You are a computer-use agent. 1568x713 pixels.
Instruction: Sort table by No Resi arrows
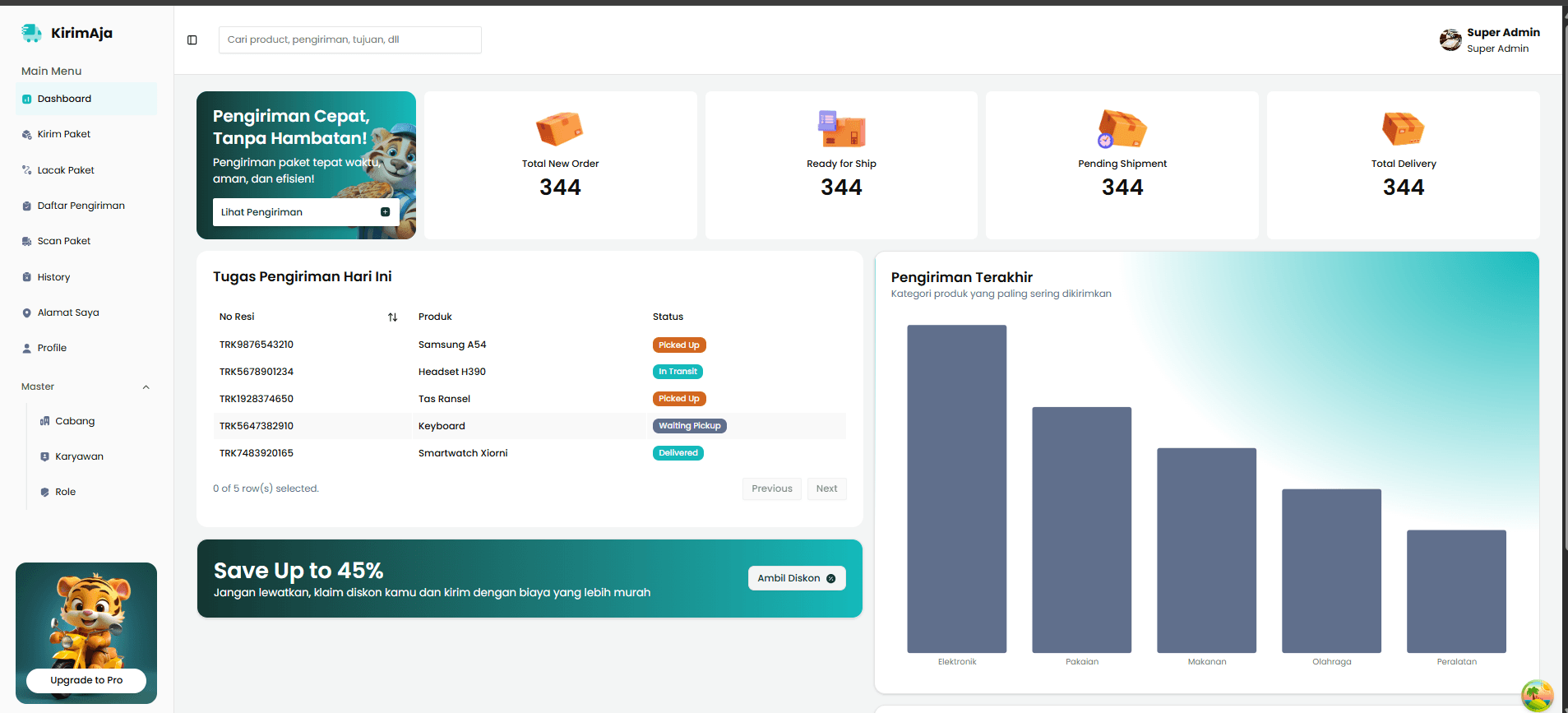[393, 317]
